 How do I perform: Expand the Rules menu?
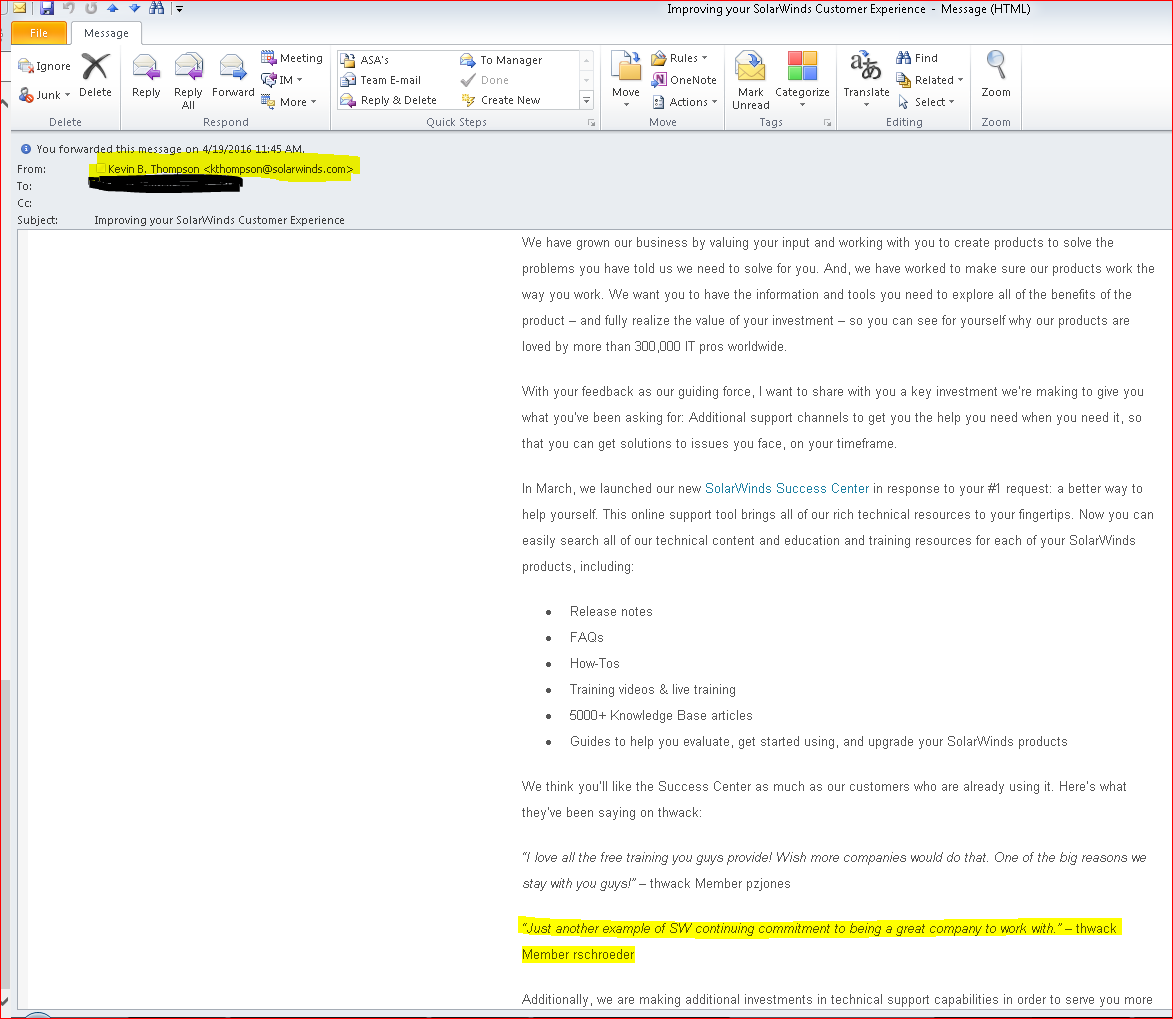click(x=679, y=58)
